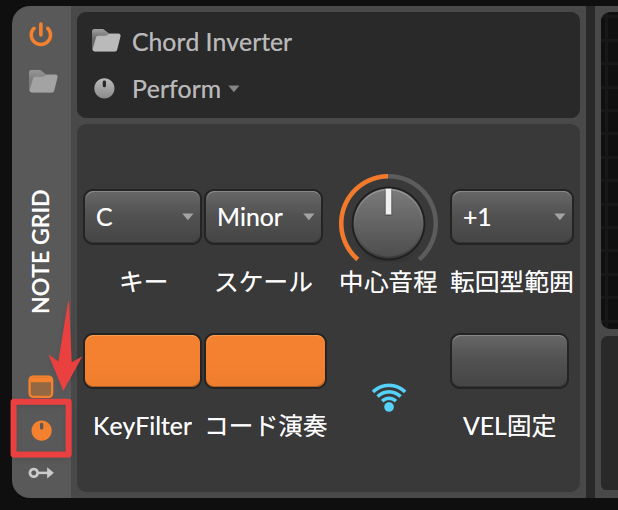Enable the VEL固定 button
Image resolution: width=618 pixels, height=510 pixels.
(509, 361)
